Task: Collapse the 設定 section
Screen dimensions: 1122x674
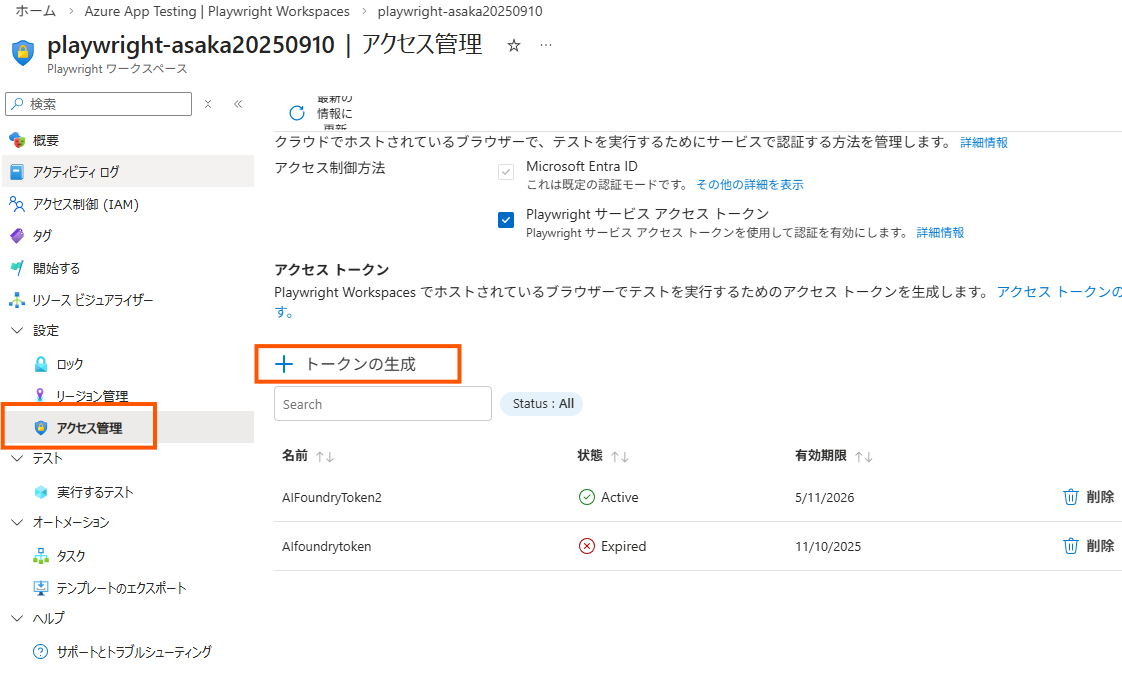Action: (x=17, y=331)
